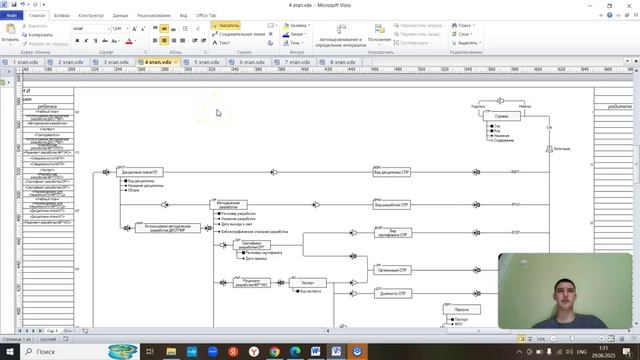Click the Undo arrow in quick access toolbar
The image size is (640, 360).
click(x=23, y=4)
